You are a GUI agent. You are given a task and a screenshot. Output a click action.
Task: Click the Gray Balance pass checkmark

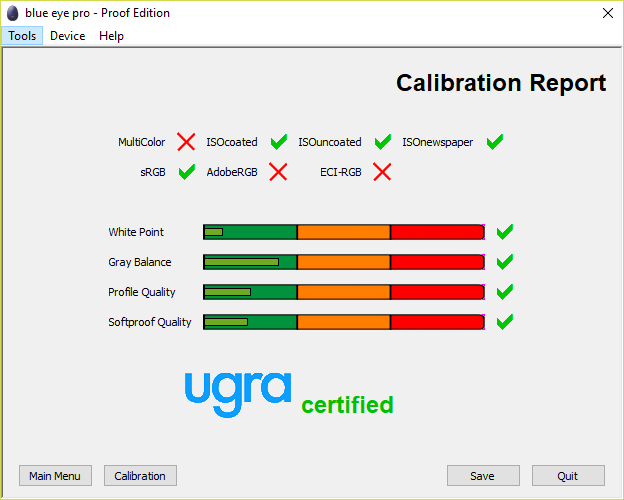point(505,262)
